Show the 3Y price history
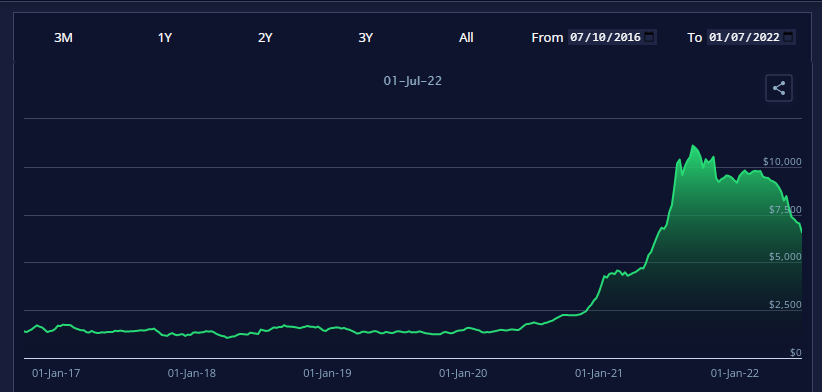This screenshot has width=822, height=392. 365,38
